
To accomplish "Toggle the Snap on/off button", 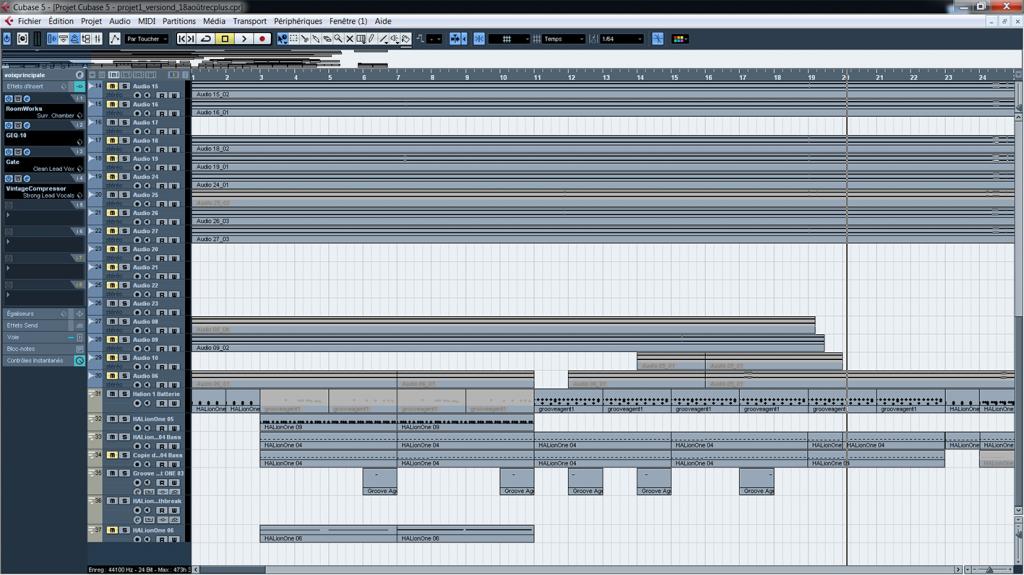I will coord(479,39).
